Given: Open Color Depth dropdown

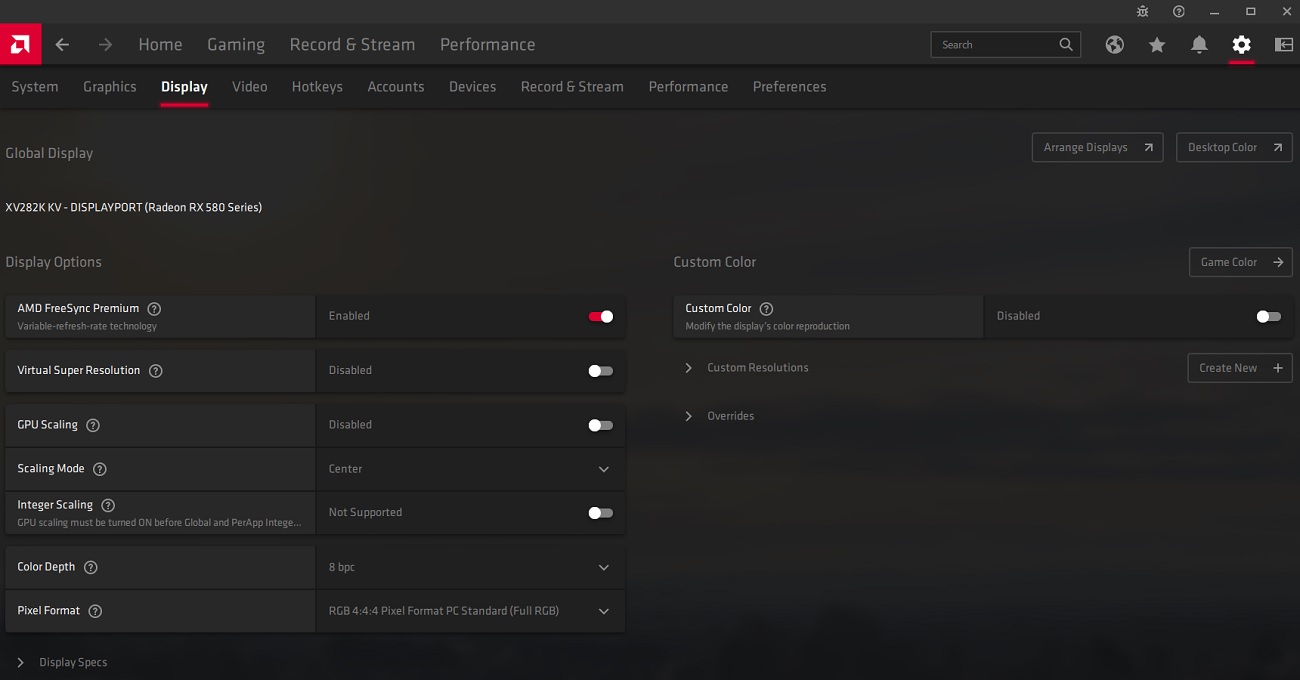Looking at the screenshot, I should [x=470, y=567].
